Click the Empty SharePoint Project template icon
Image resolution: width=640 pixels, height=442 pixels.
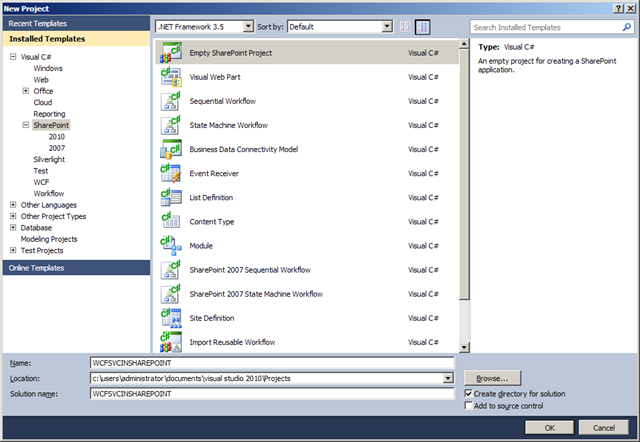coord(171,53)
